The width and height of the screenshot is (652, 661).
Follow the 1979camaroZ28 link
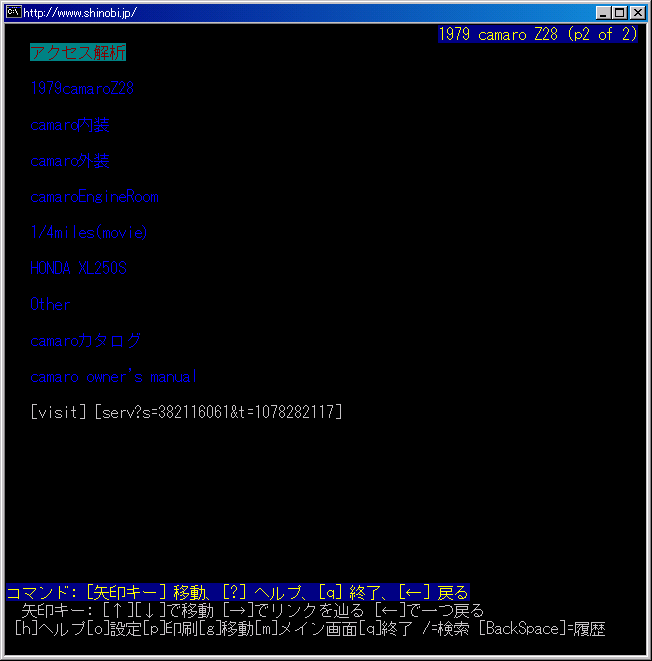tap(82, 89)
